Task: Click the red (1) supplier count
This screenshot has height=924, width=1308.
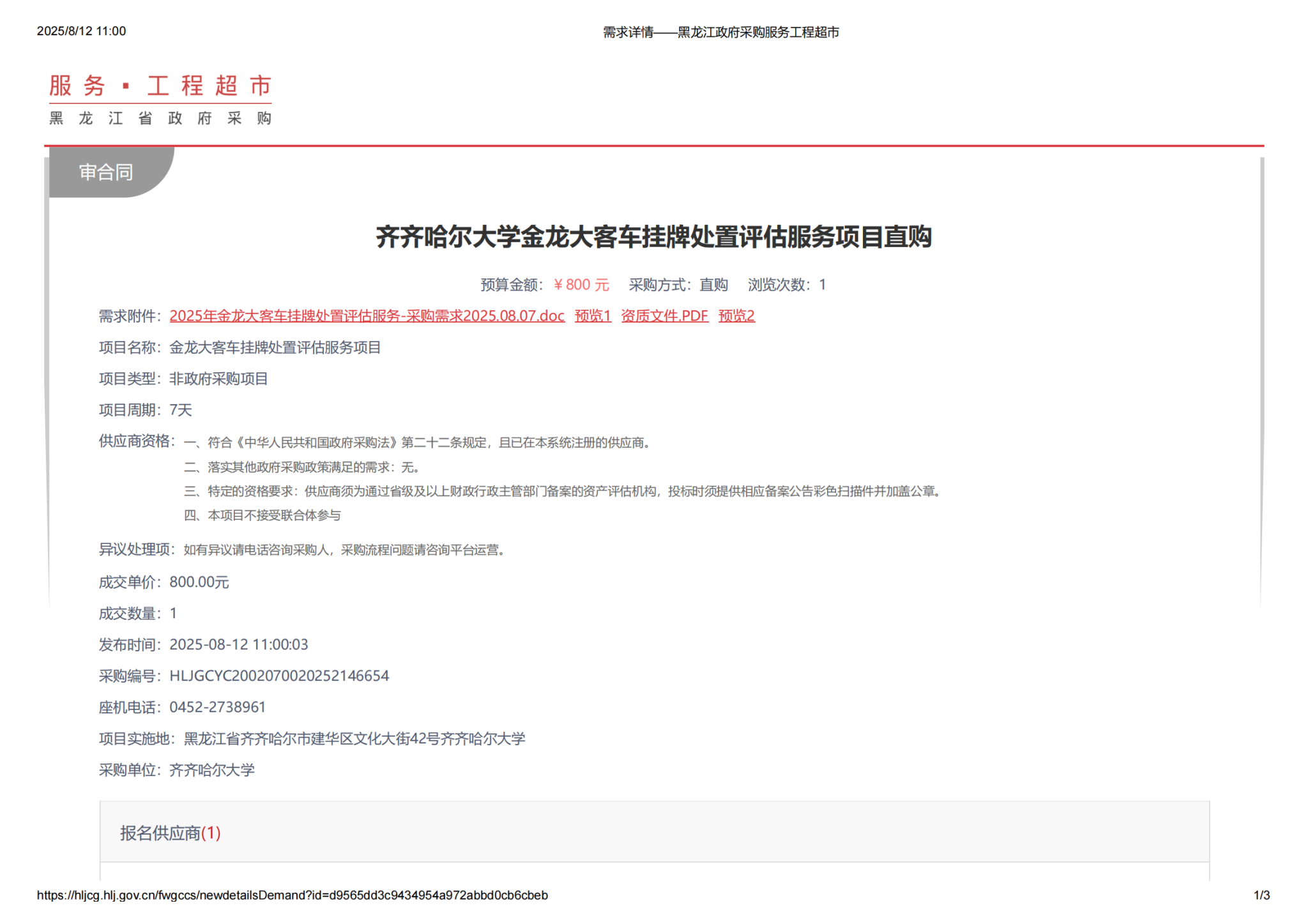Action: click(211, 833)
